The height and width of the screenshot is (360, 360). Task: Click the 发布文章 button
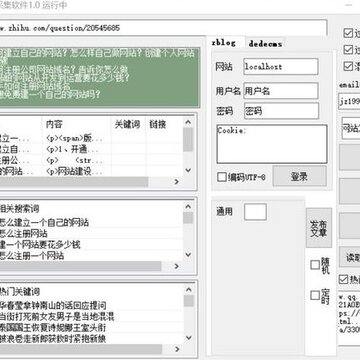[x=319, y=228]
